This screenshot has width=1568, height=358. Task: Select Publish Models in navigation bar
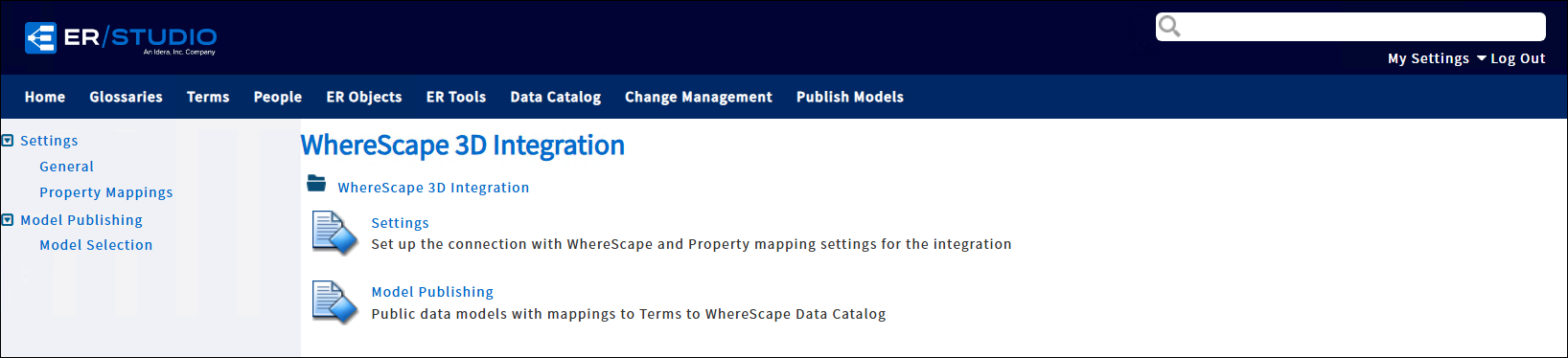[850, 97]
